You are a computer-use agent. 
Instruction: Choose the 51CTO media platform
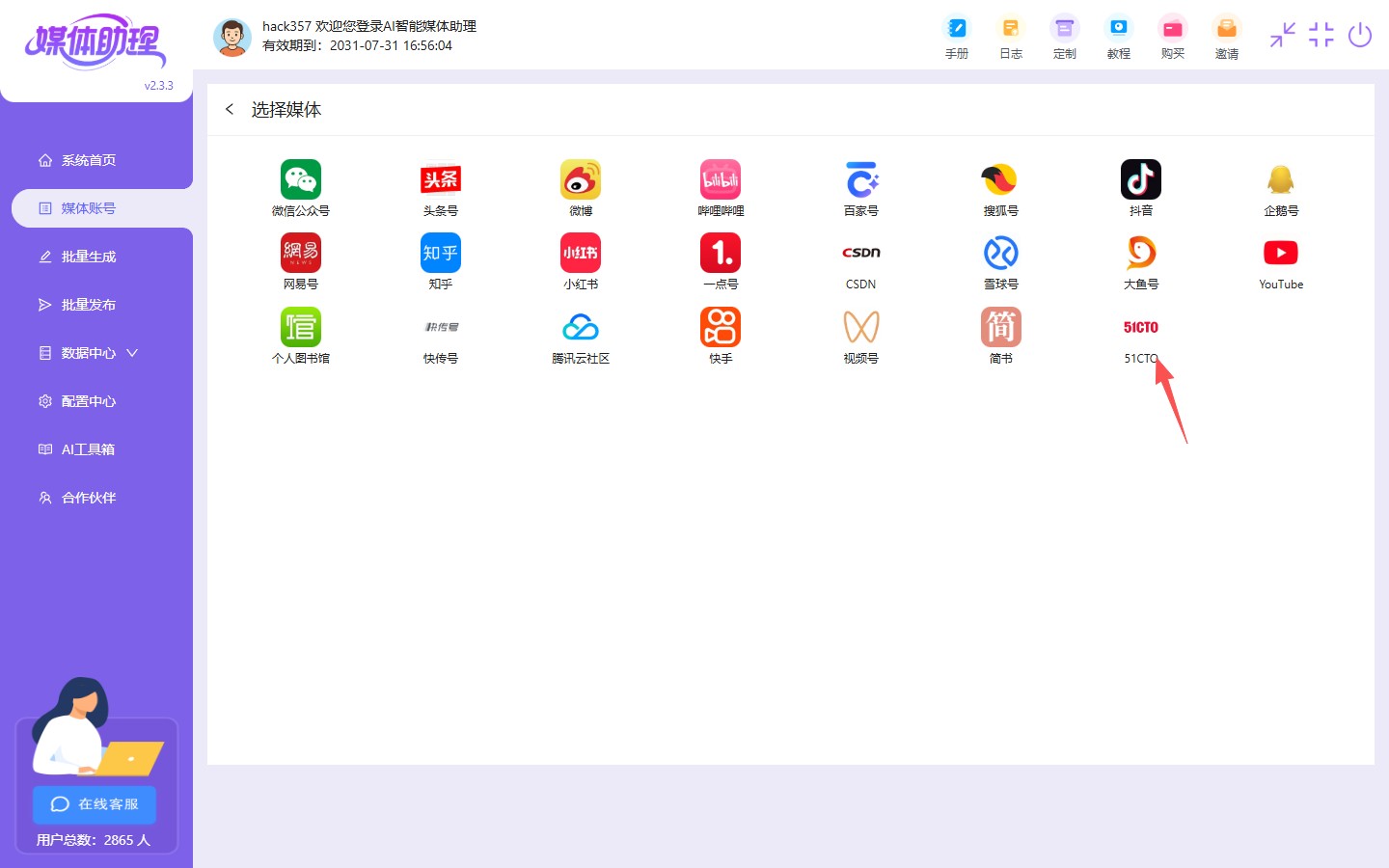pos(1140,329)
